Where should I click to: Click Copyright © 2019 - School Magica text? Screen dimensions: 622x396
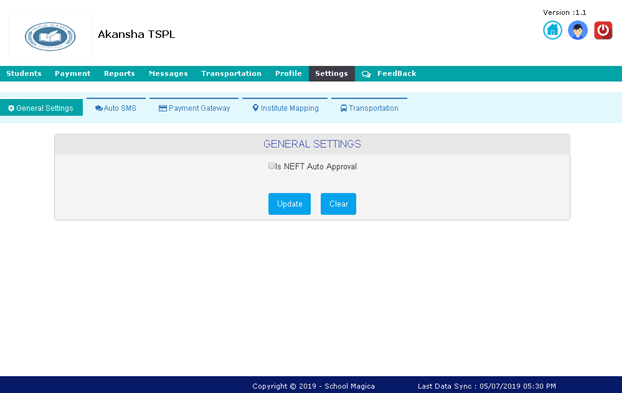tap(313, 386)
